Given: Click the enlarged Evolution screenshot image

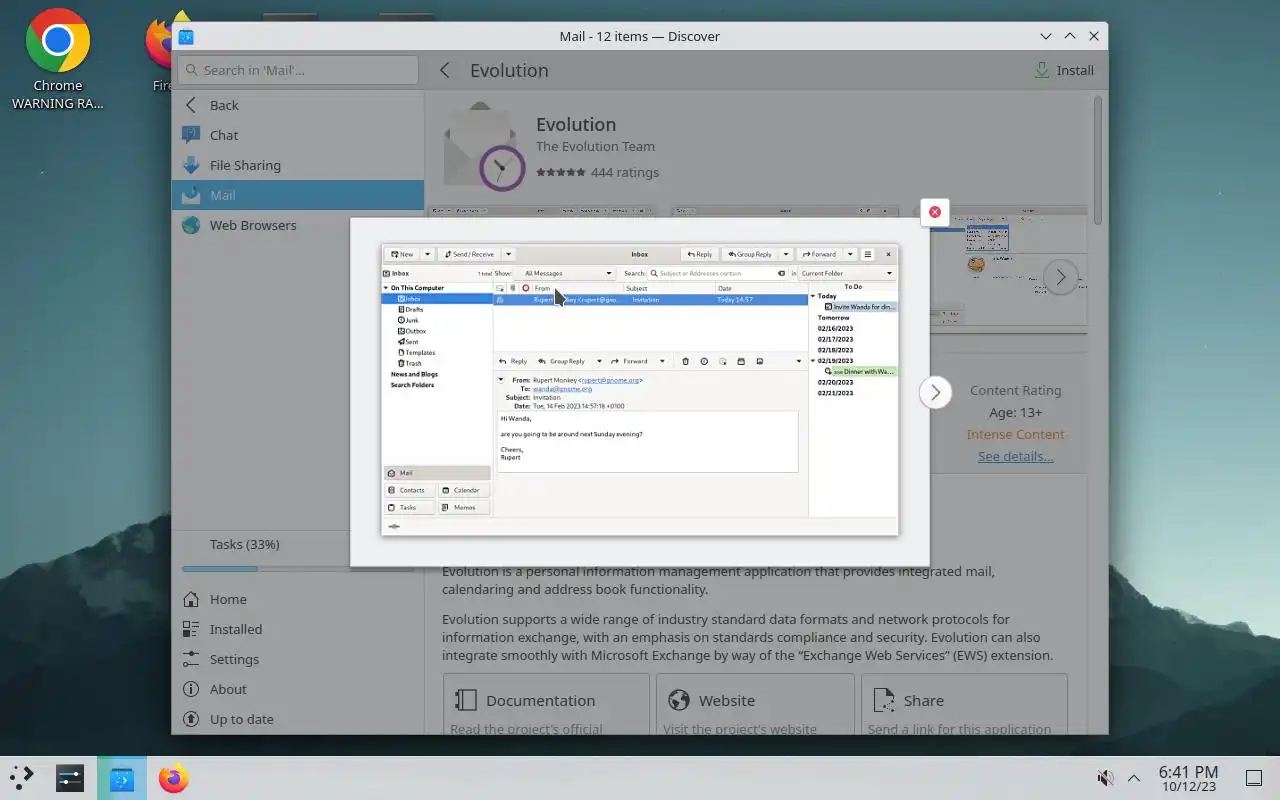Looking at the screenshot, I should coord(640,390).
